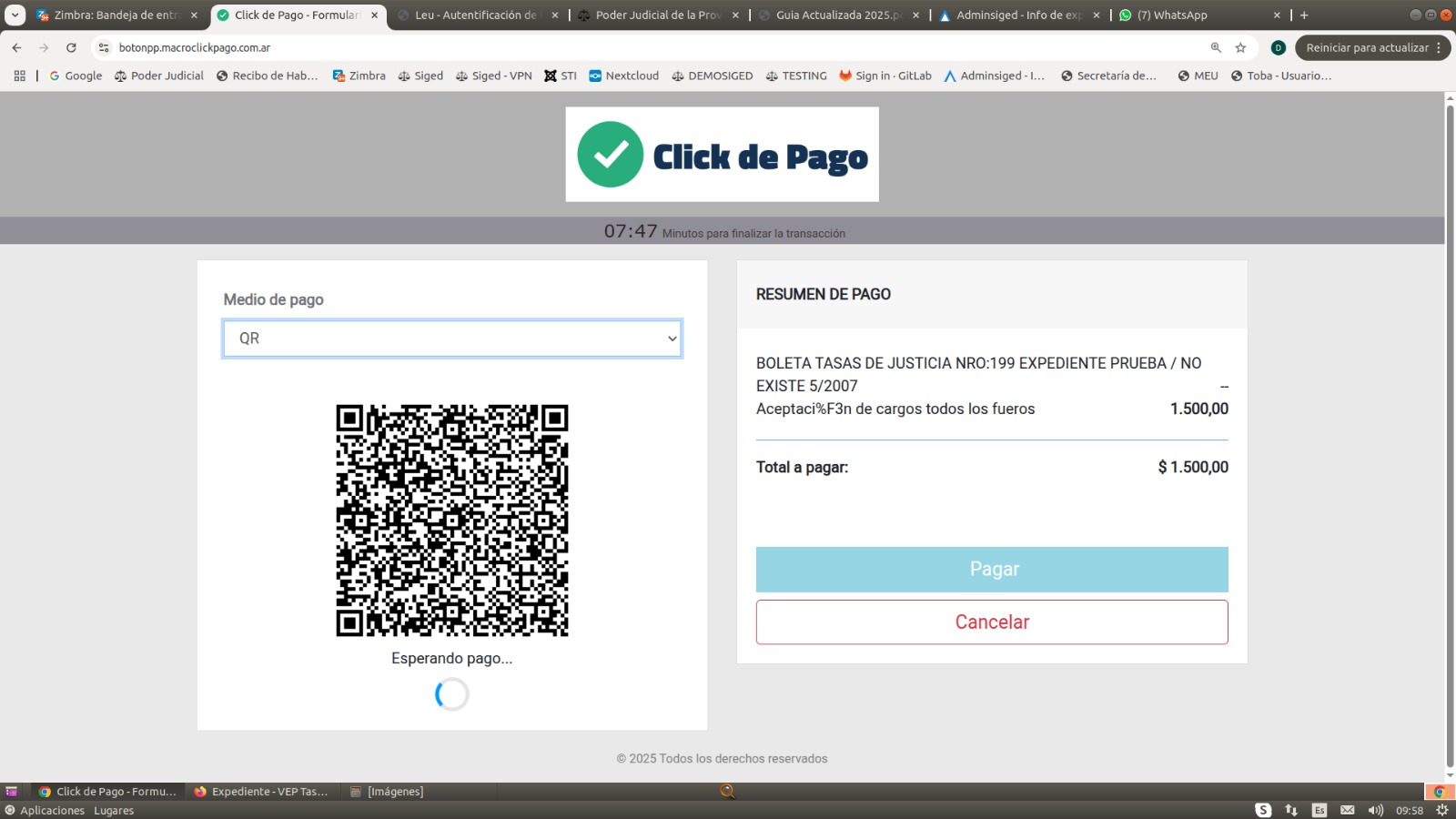Open the Medio de pago QR dropdown

[452, 339]
